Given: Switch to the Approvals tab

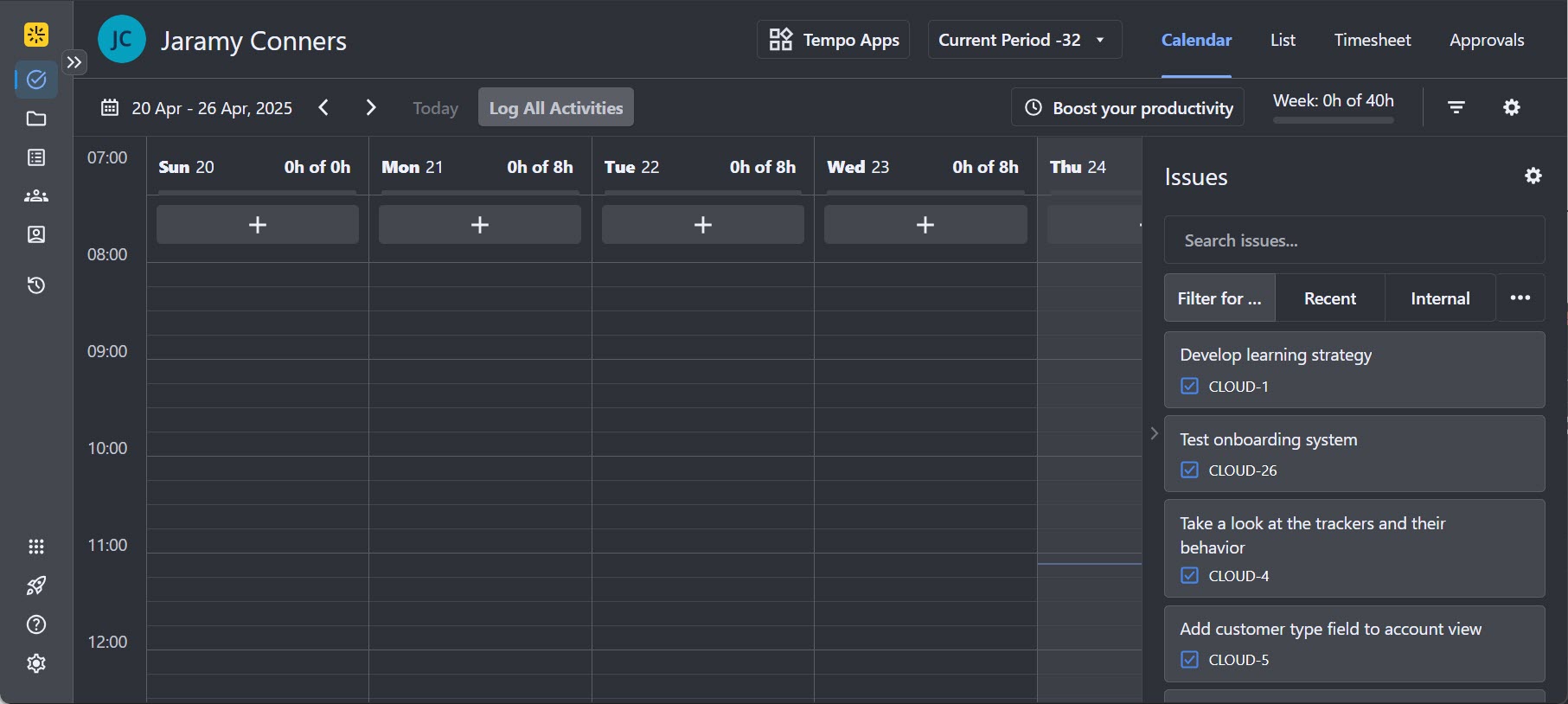Looking at the screenshot, I should tap(1486, 40).
